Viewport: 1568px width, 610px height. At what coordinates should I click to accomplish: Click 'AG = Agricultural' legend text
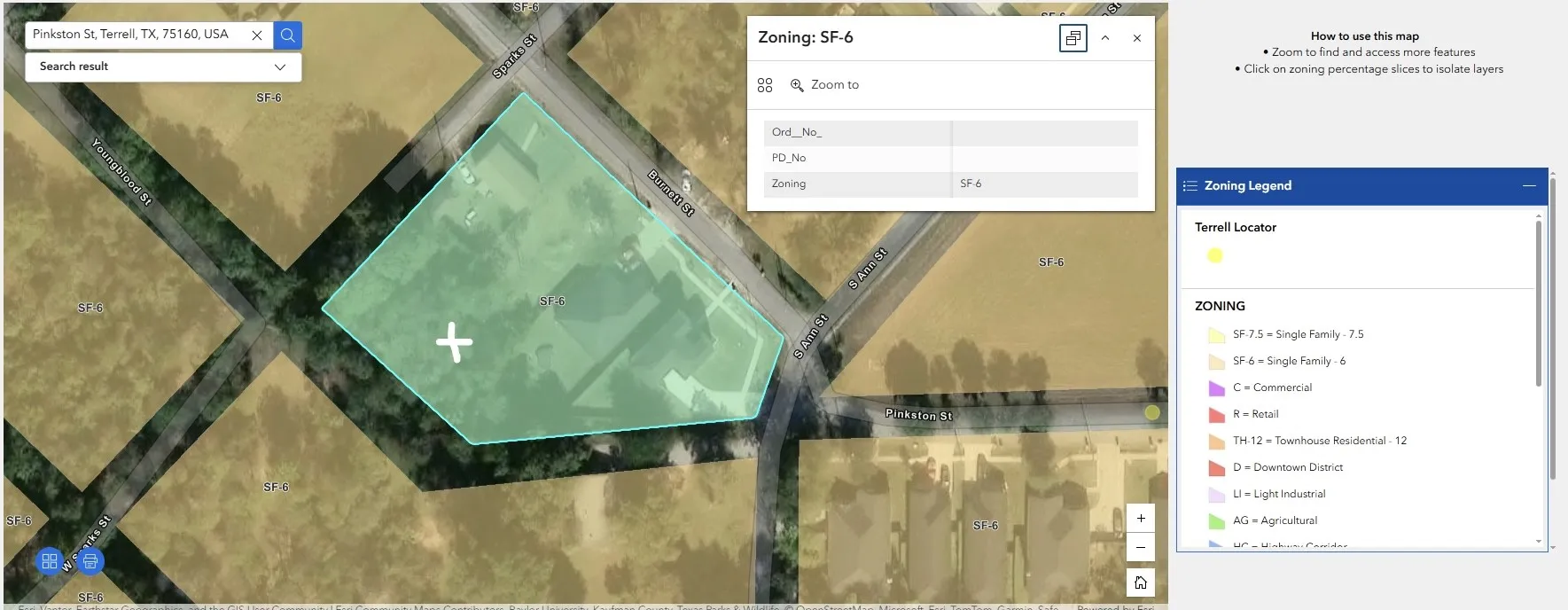coord(1275,521)
